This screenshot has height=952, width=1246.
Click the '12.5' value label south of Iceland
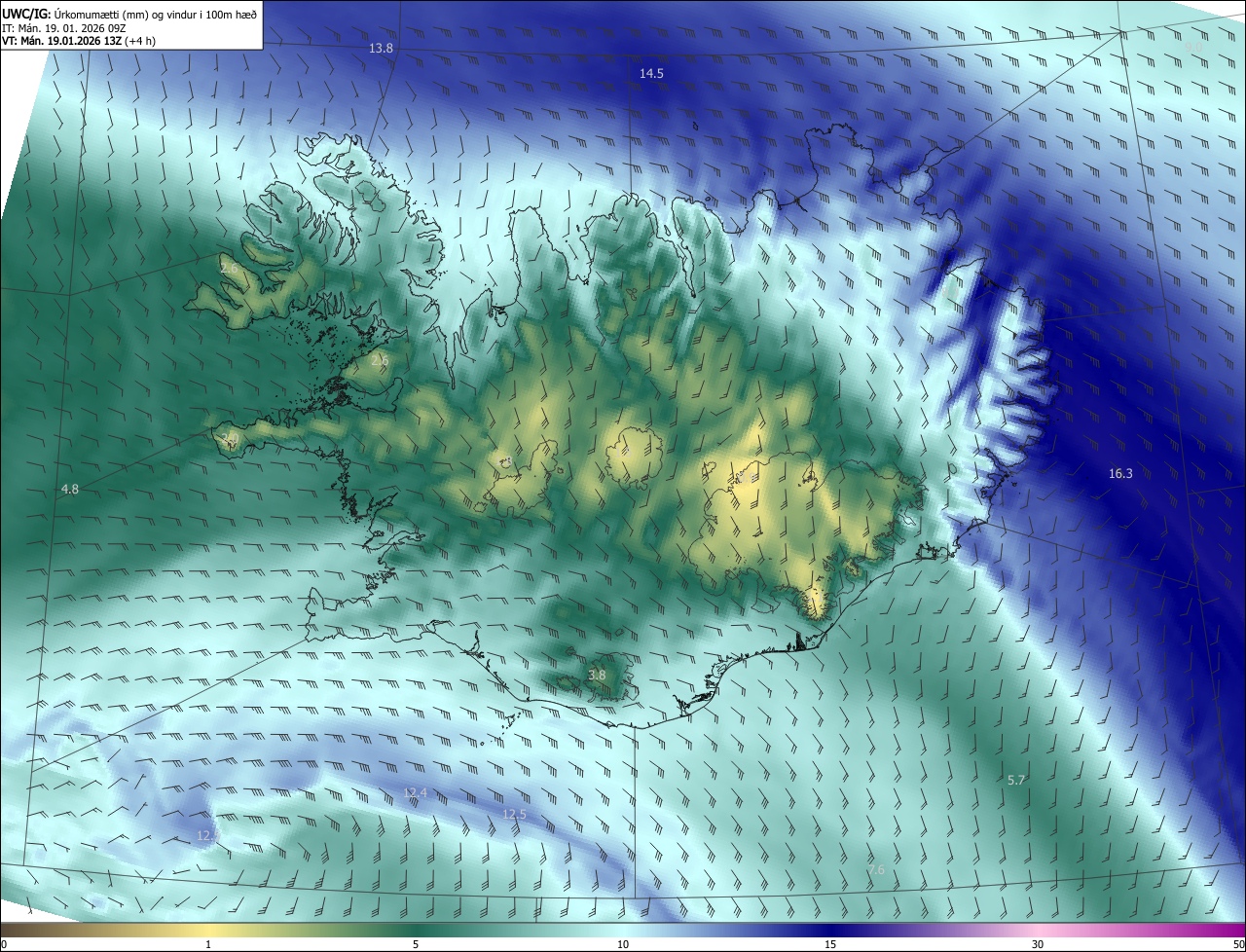click(514, 815)
